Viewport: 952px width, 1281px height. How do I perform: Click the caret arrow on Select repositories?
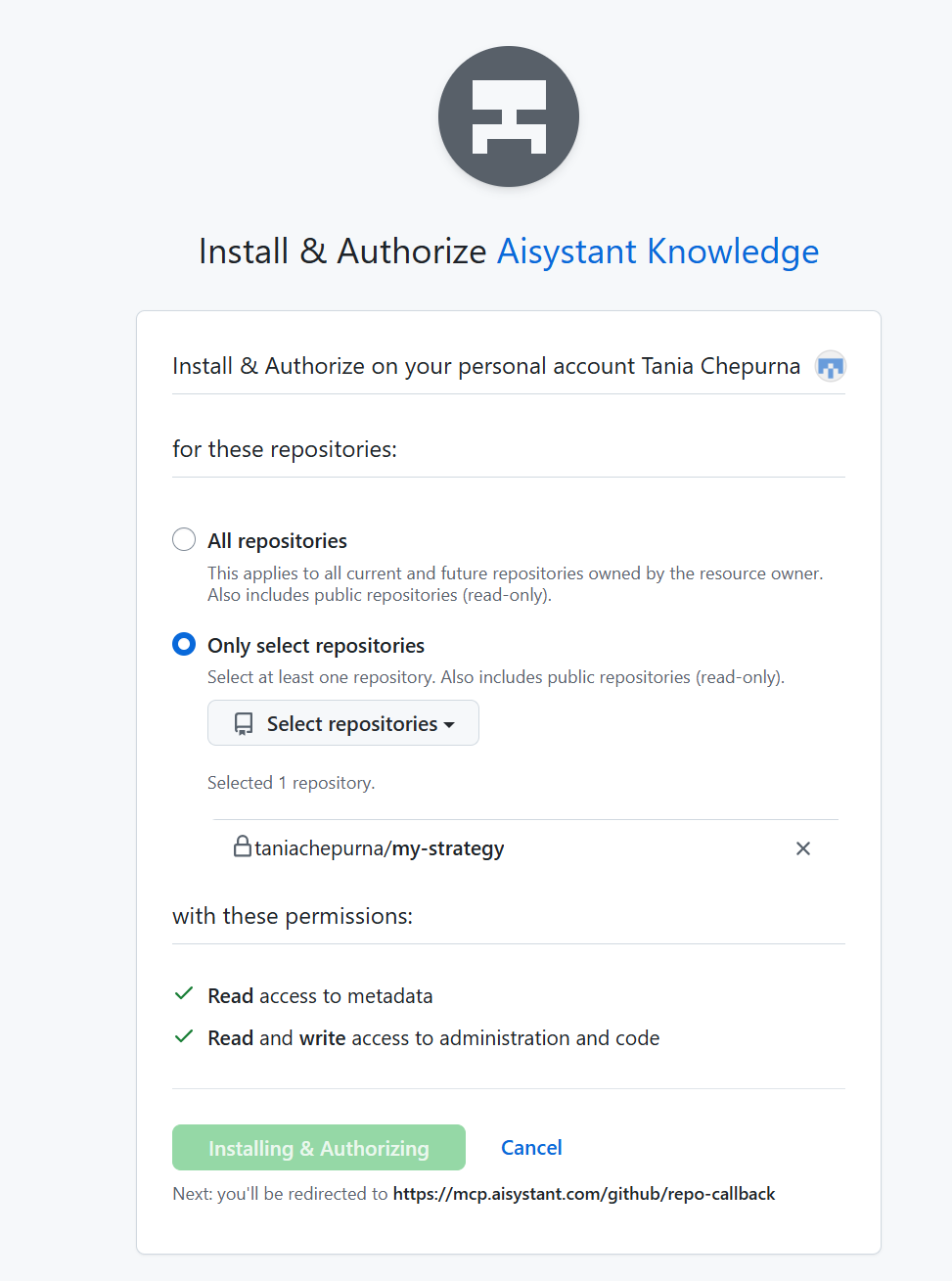(x=449, y=725)
